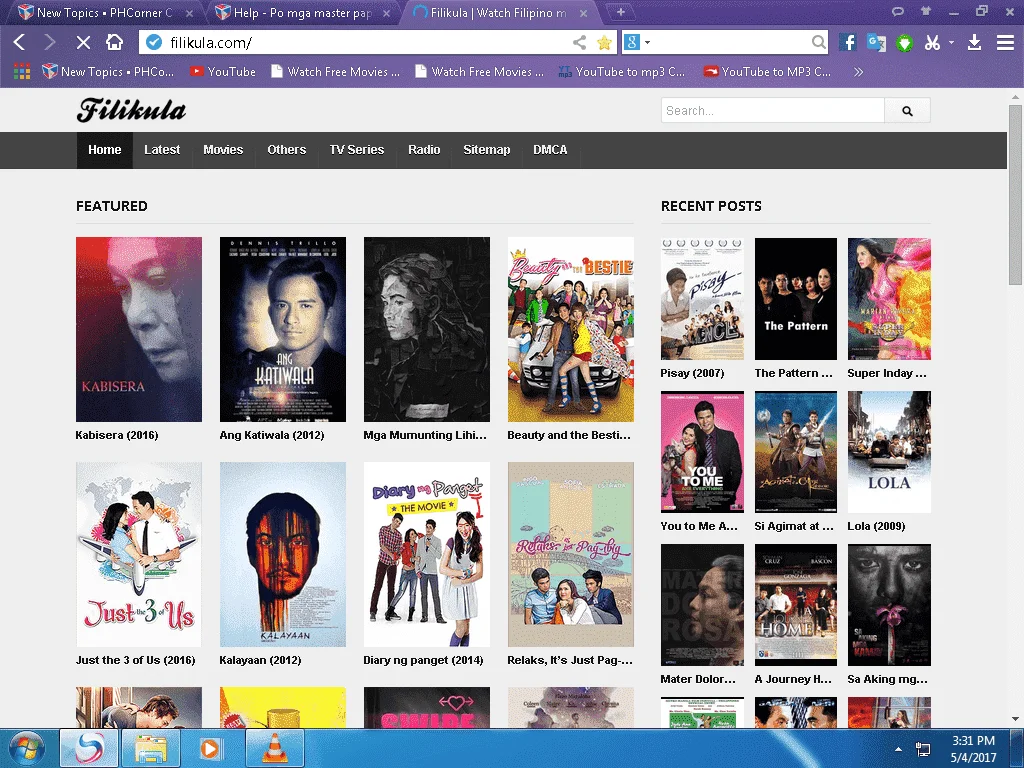The width and height of the screenshot is (1024, 768).
Task: Open the Google Translate extension icon
Action: 876,43
